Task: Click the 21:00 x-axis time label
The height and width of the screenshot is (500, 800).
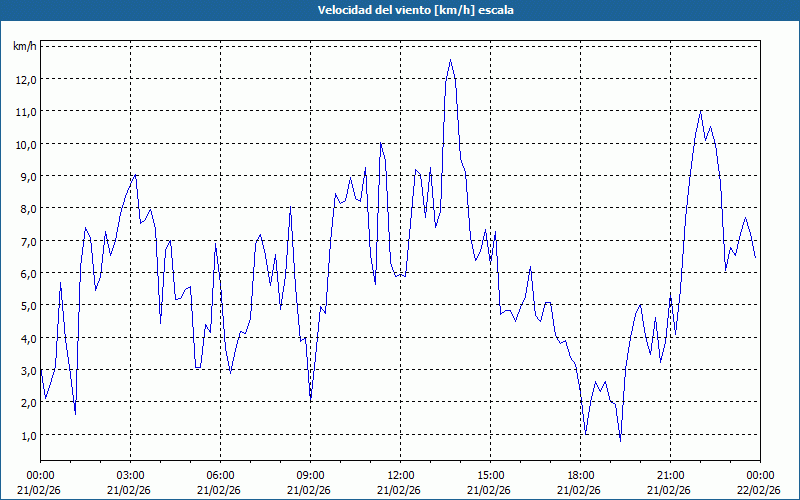Action: tap(670, 475)
